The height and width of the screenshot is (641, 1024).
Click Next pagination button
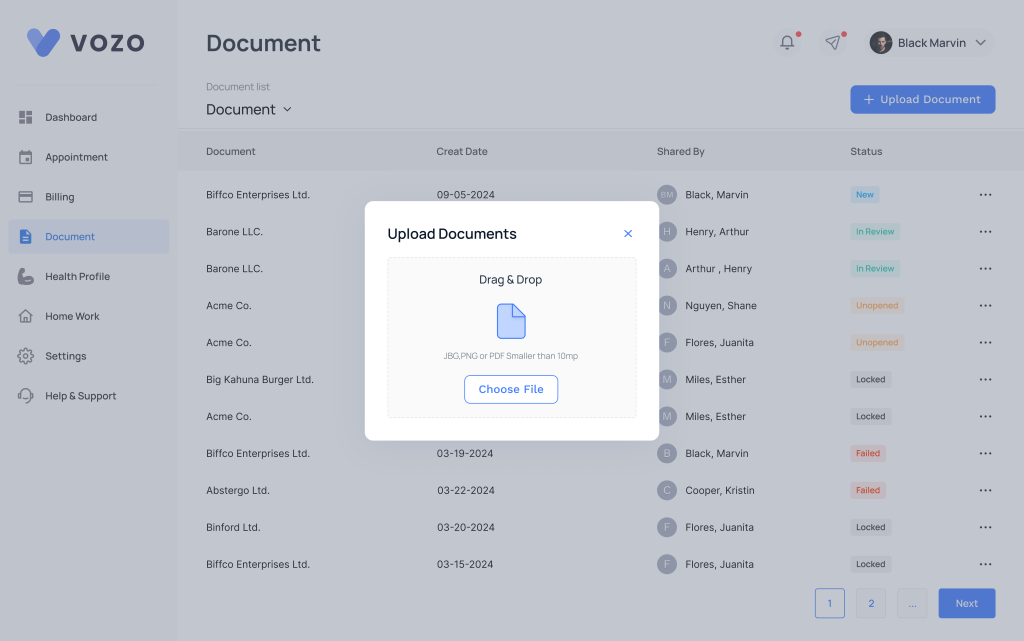[x=966, y=603]
